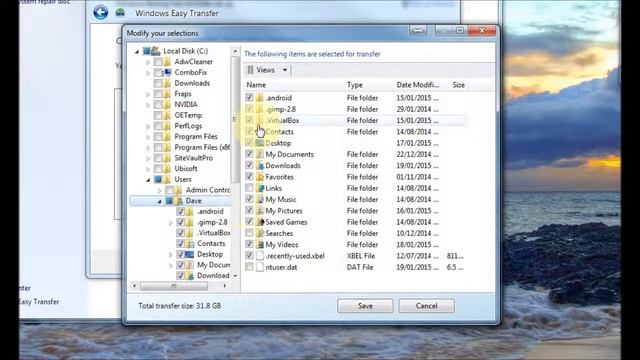This screenshot has width=640, height=360.
Task: Check the Admin Control checkbox in tree
Action: (x=169, y=190)
